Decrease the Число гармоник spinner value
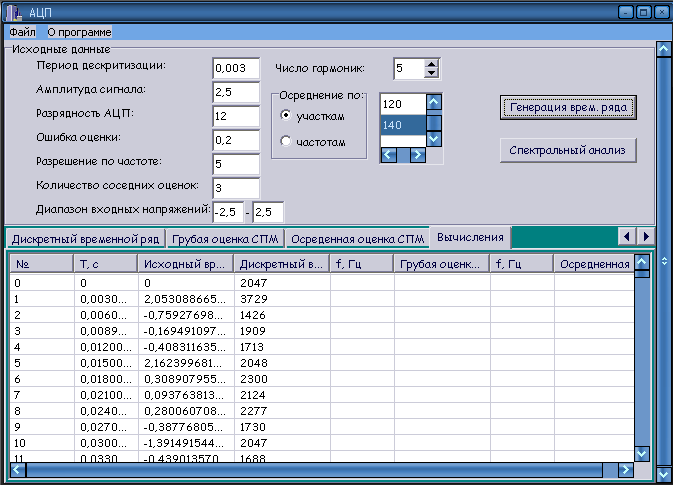Image resolution: width=673 pixels, height=485 pixels. pyautogui.click(x=432, y=74)
